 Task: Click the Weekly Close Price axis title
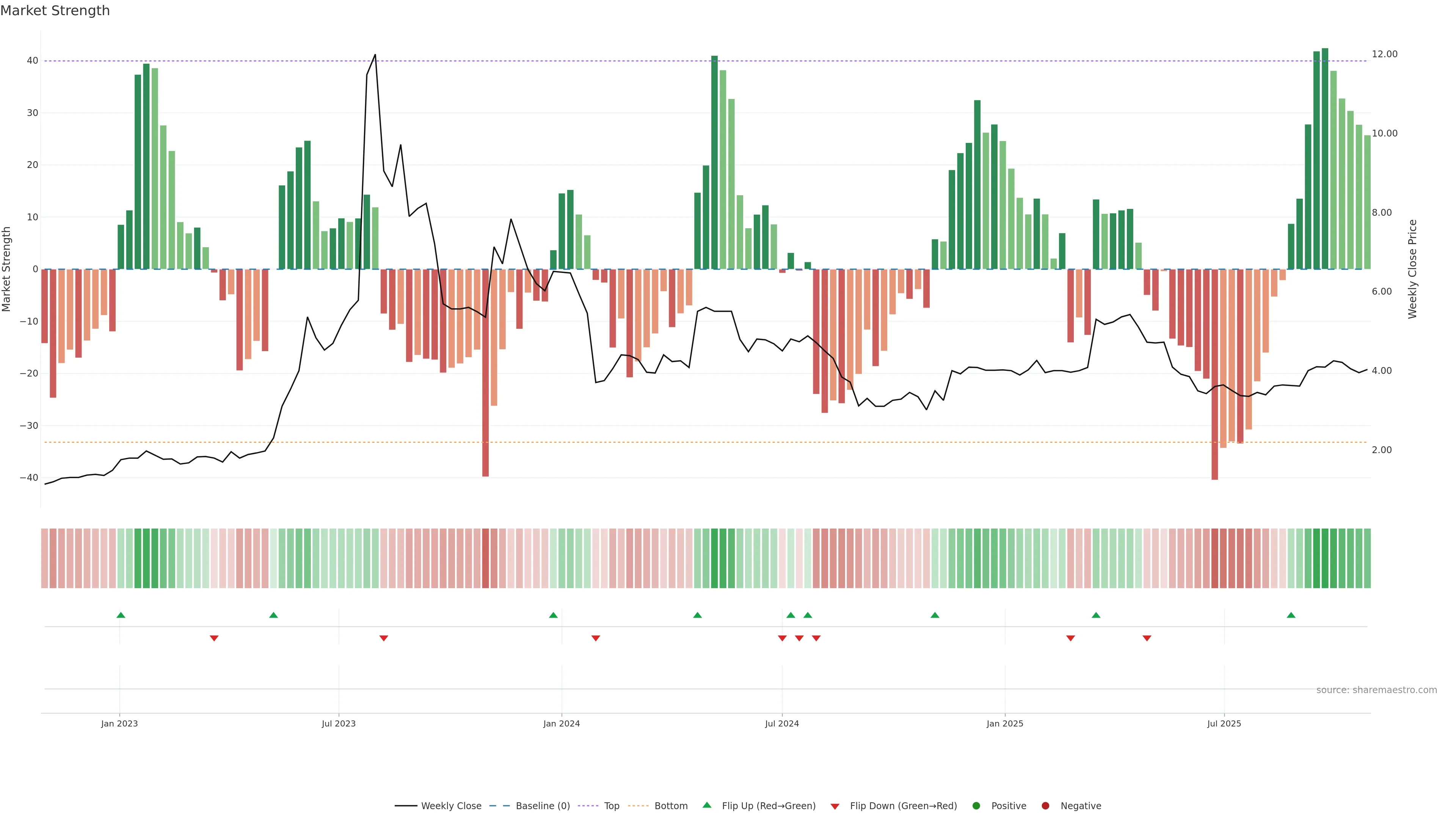[1412, 269]
